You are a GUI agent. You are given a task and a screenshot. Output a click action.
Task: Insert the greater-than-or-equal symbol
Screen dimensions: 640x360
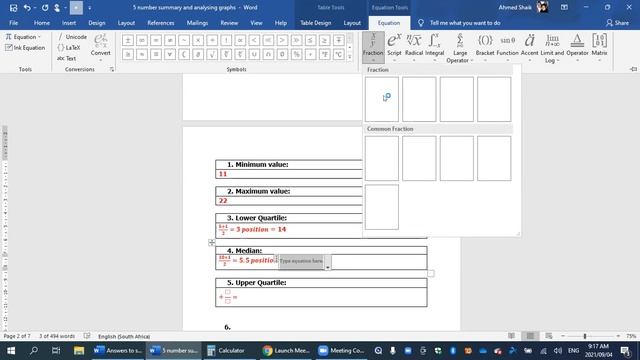324,40
